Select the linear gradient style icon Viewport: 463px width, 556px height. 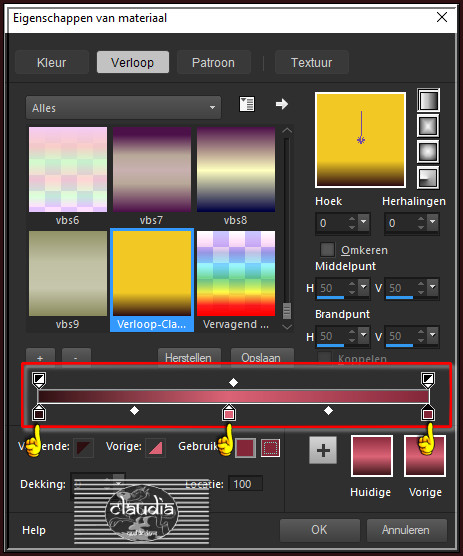[428, 100]
